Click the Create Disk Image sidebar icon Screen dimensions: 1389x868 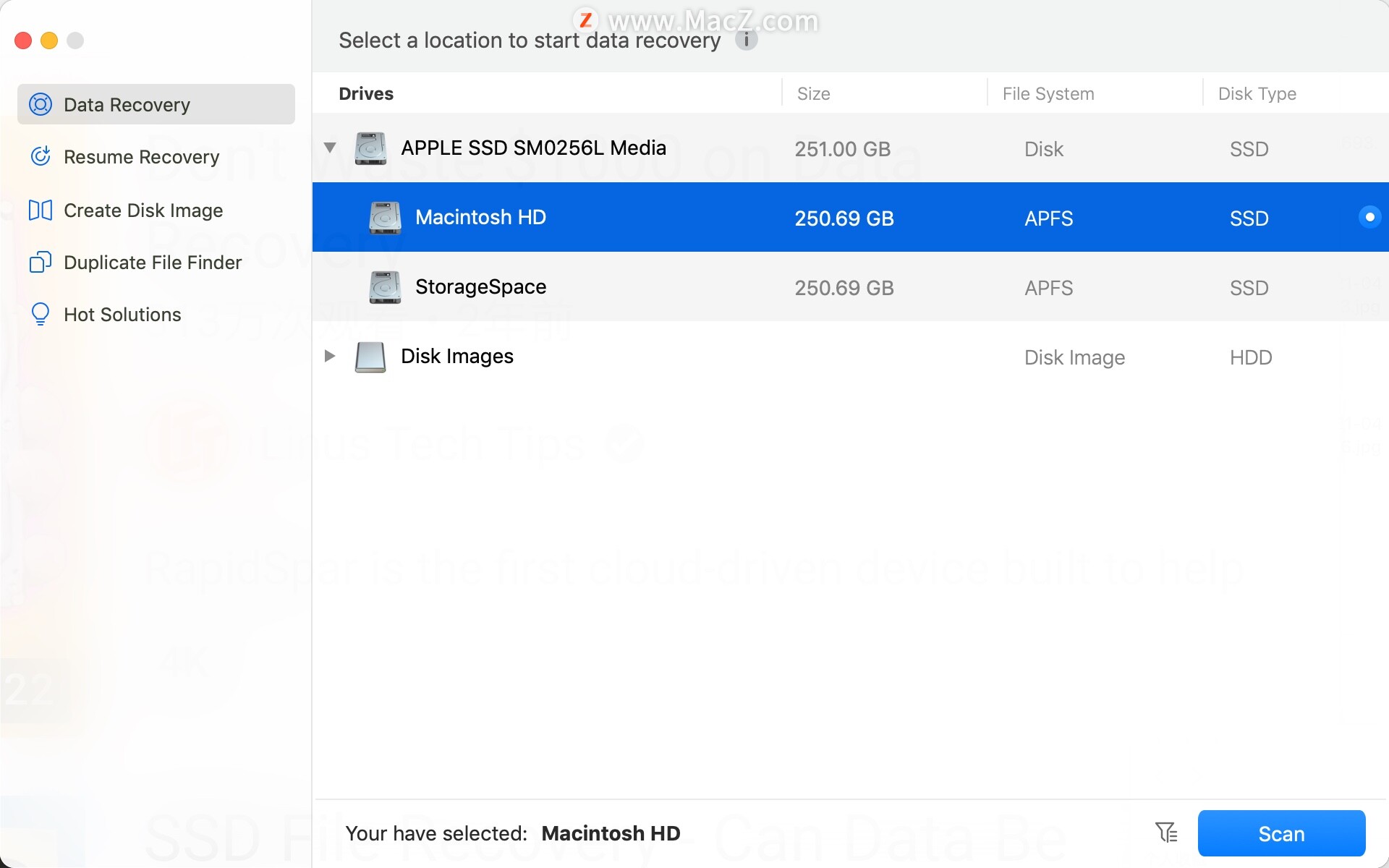39,209
